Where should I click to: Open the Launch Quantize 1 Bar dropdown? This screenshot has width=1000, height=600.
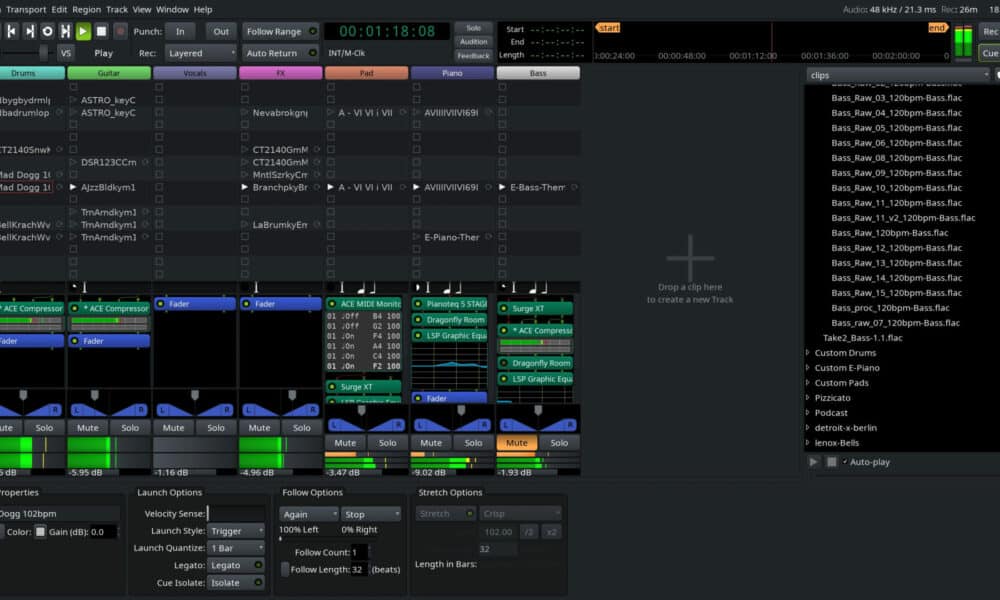point(235,548)
